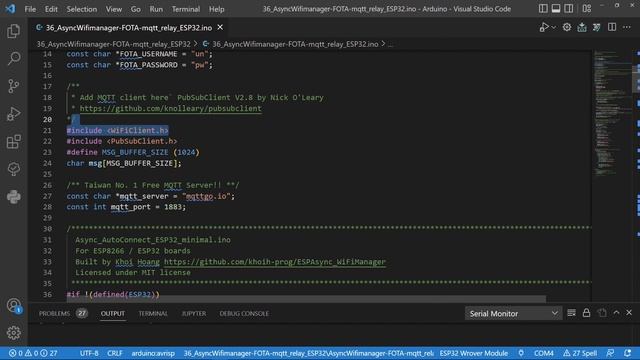Click the editor horizontal scrollbar

pyautogui.click(x=306, y=299)
